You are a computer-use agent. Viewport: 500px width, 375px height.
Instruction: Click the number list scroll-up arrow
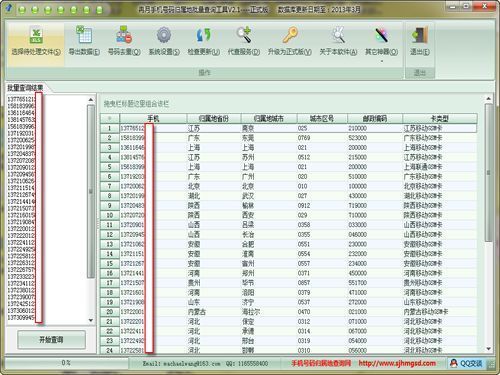(91, 100)
